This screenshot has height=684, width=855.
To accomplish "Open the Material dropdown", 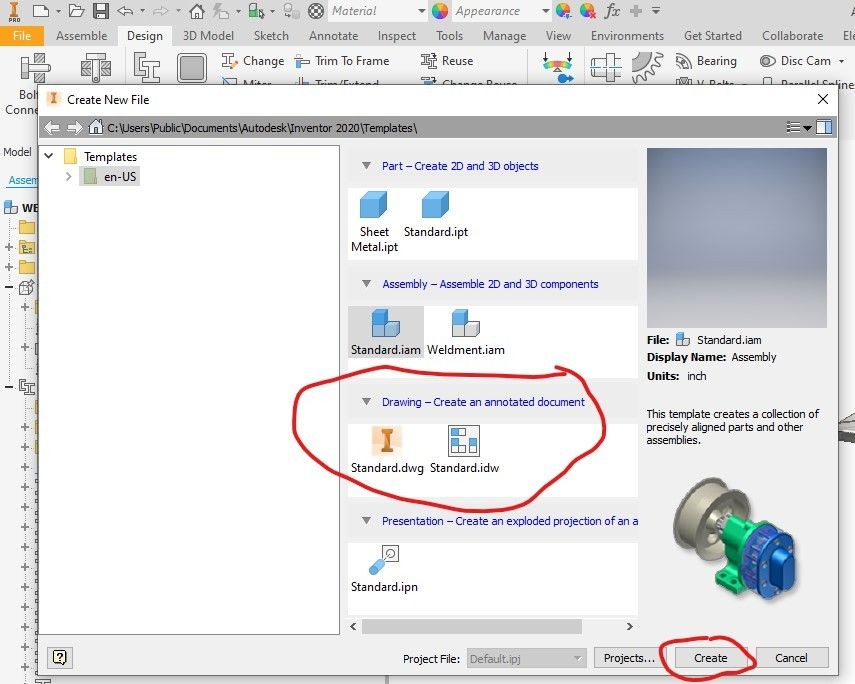I will tap(421, 11).
